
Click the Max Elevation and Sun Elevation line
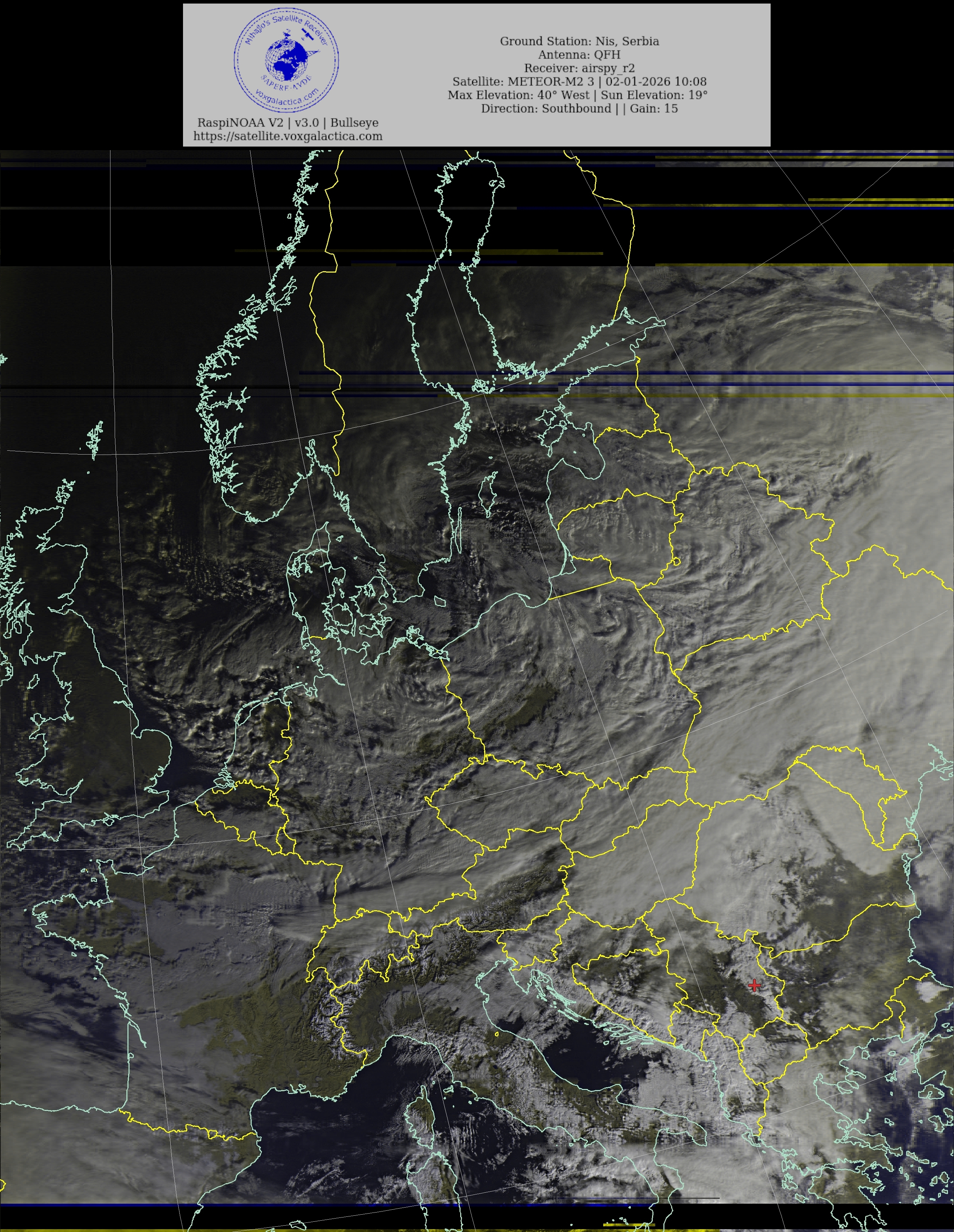point(578,95)
